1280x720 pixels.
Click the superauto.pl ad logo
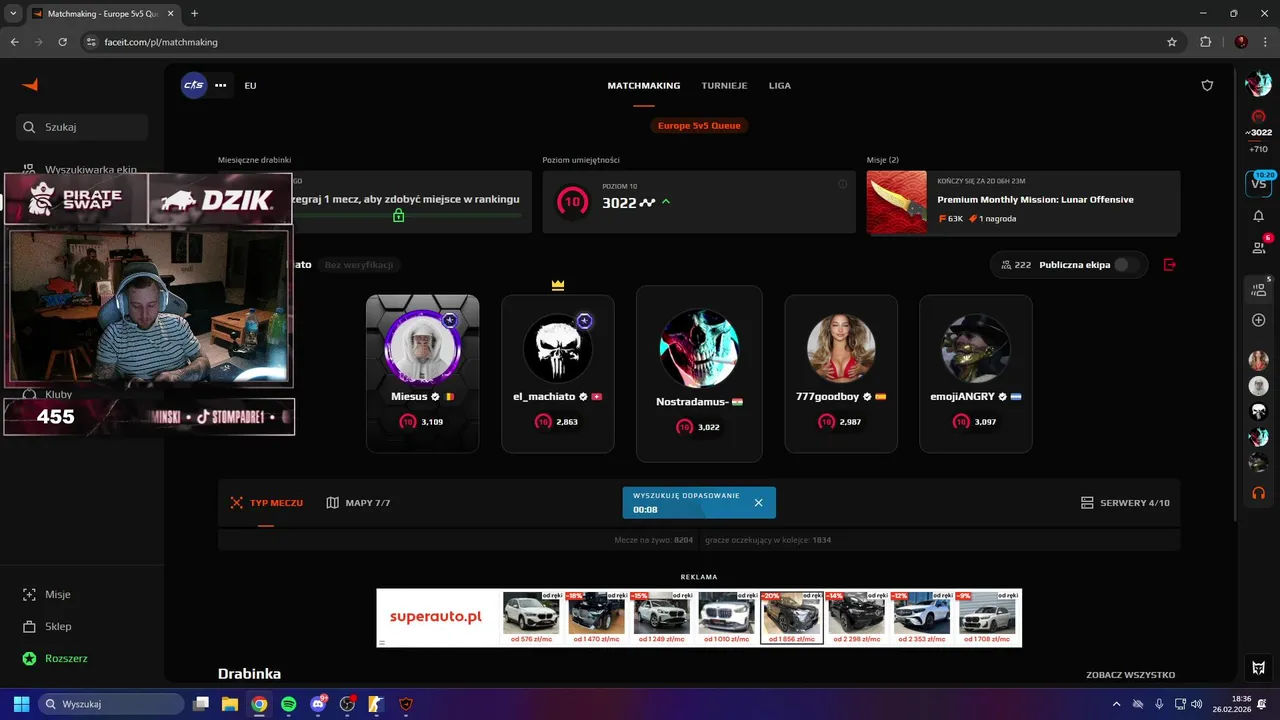pyautogui.click(x=436, y=617)
